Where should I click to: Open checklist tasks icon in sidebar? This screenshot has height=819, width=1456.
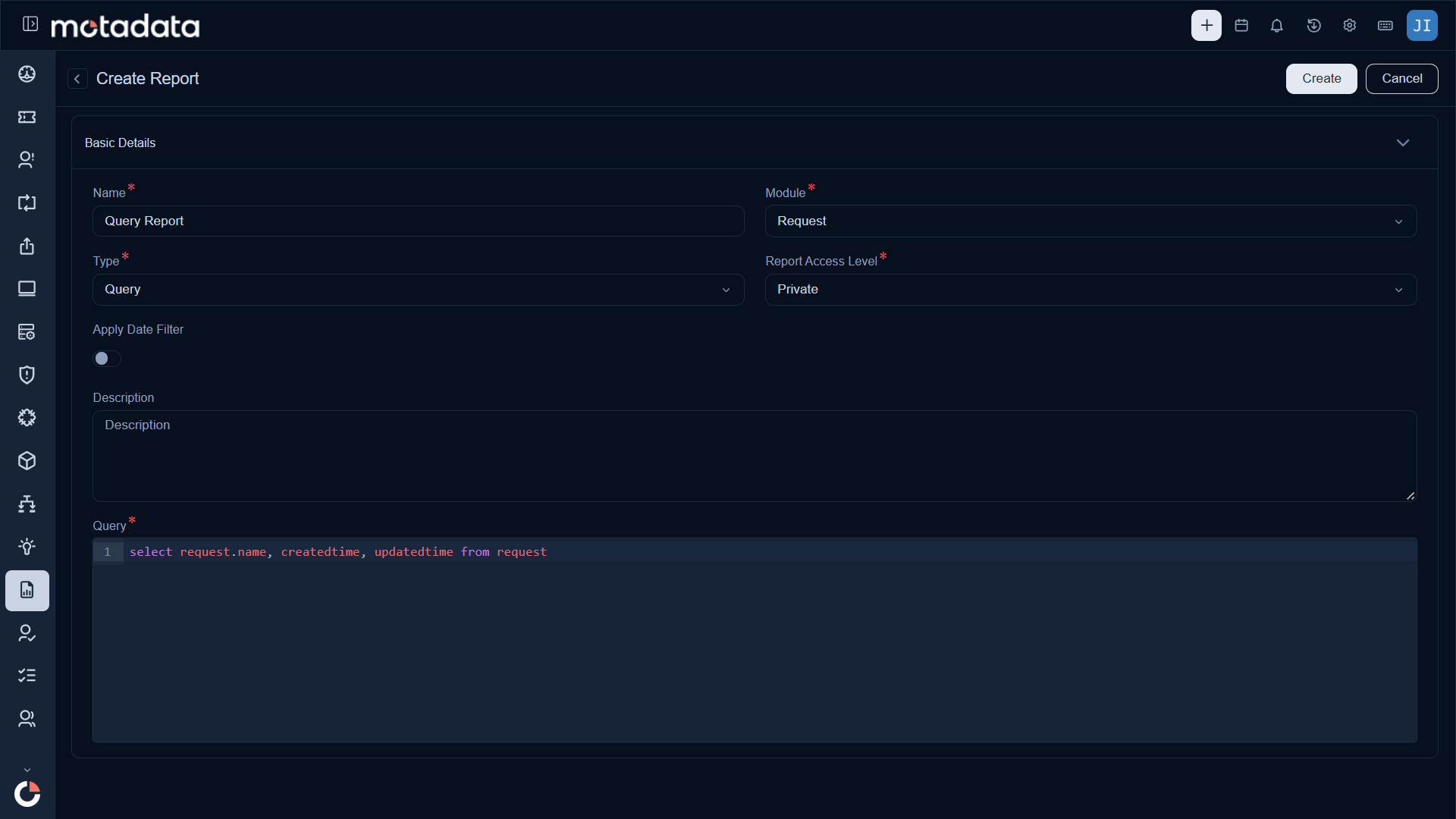(x=27, y=676)
